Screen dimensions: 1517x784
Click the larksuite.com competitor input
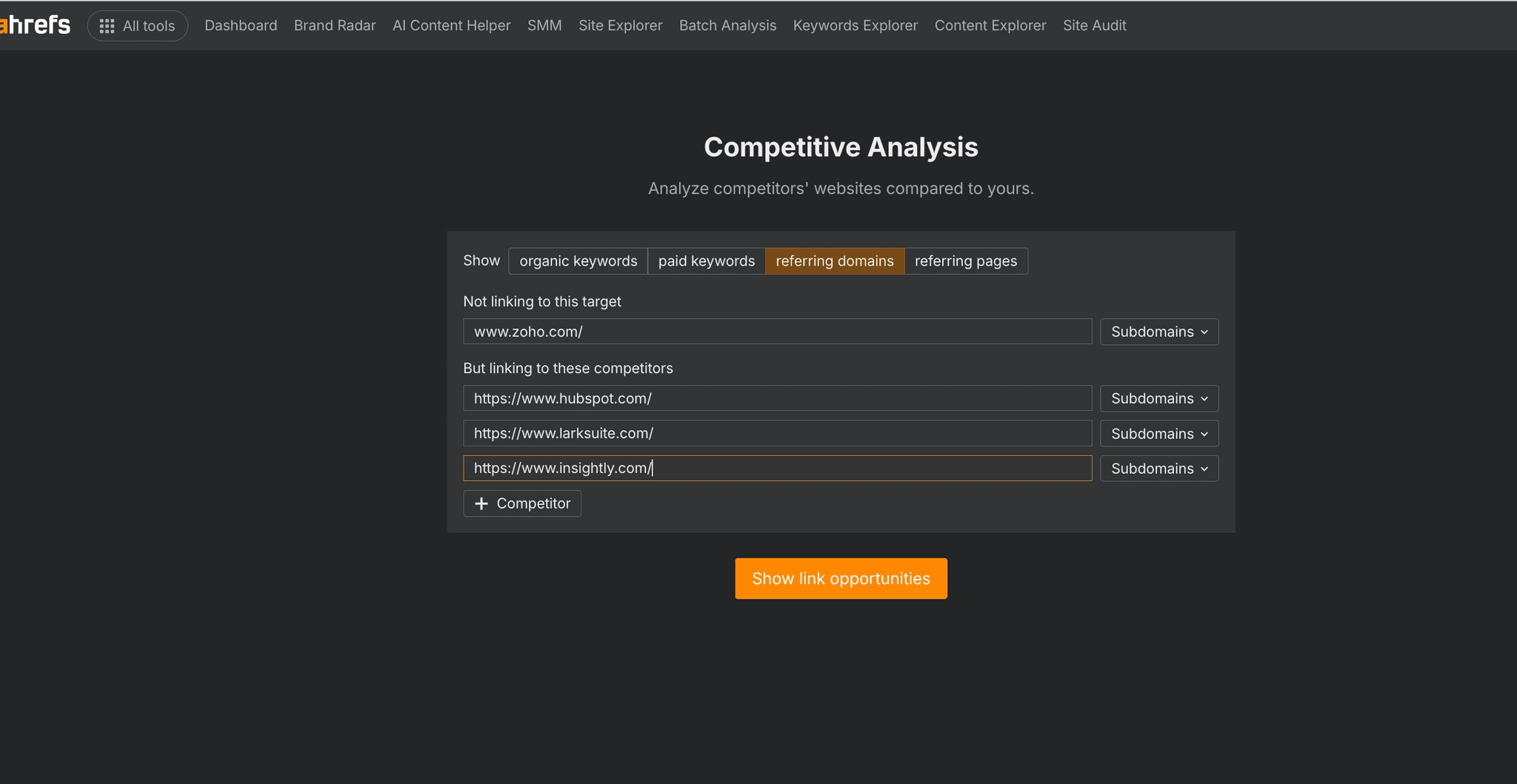point(778,433)
